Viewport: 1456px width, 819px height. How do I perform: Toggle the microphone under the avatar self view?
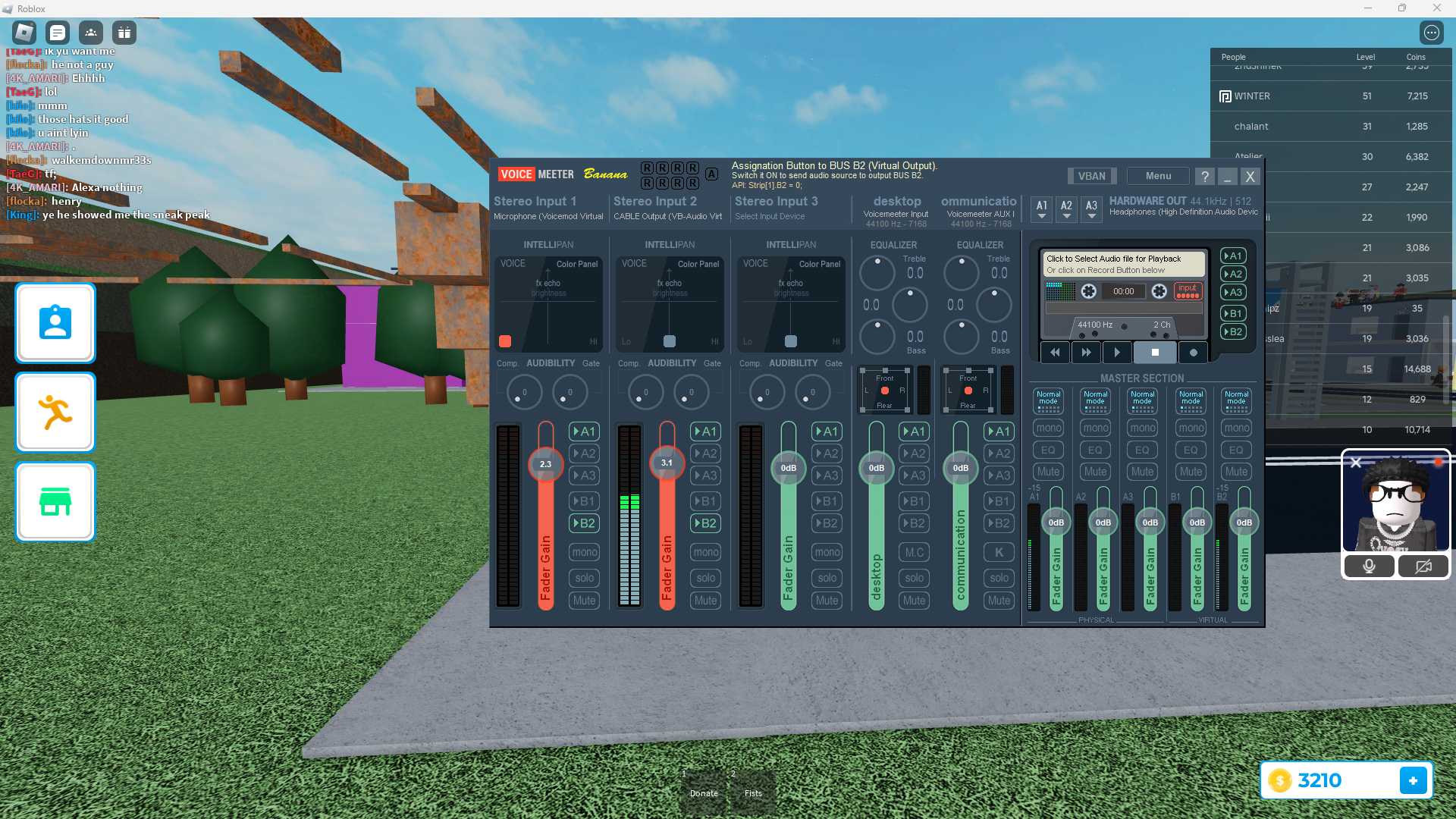(1369, 566)
